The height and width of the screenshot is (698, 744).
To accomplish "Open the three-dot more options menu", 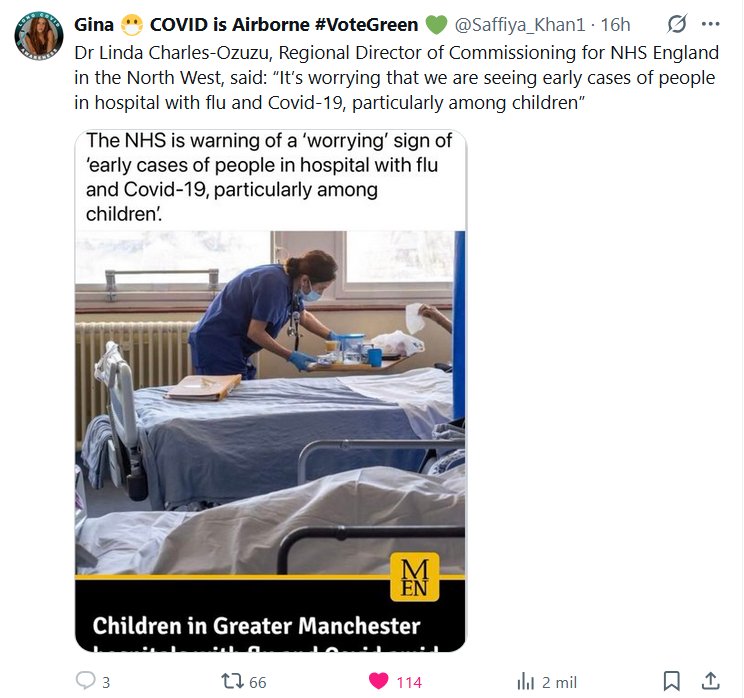I will pos(710,24).
